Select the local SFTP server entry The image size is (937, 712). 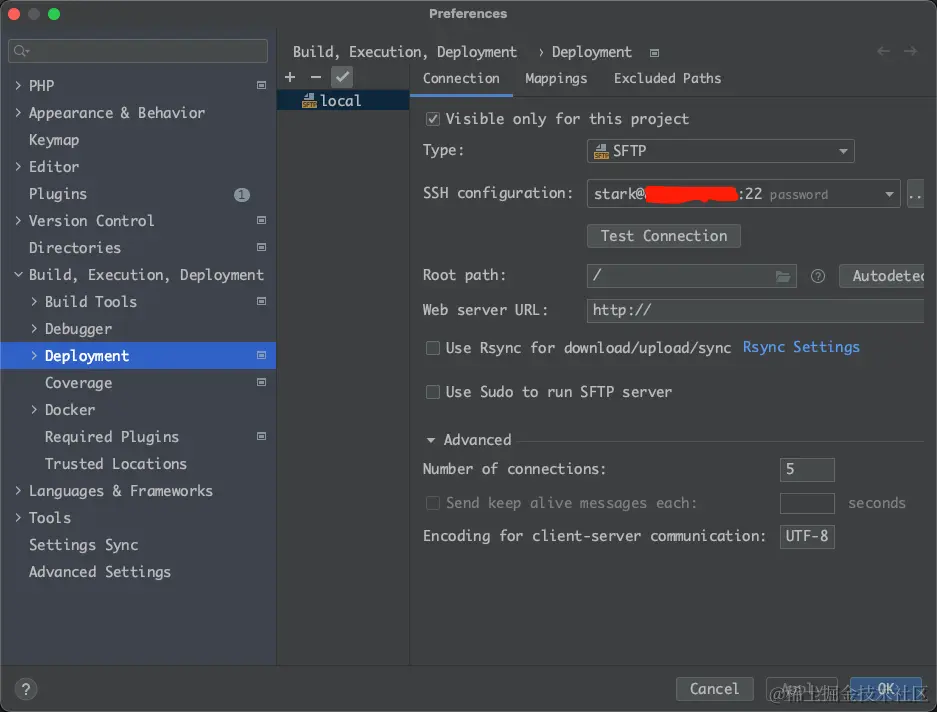(343, 100)
